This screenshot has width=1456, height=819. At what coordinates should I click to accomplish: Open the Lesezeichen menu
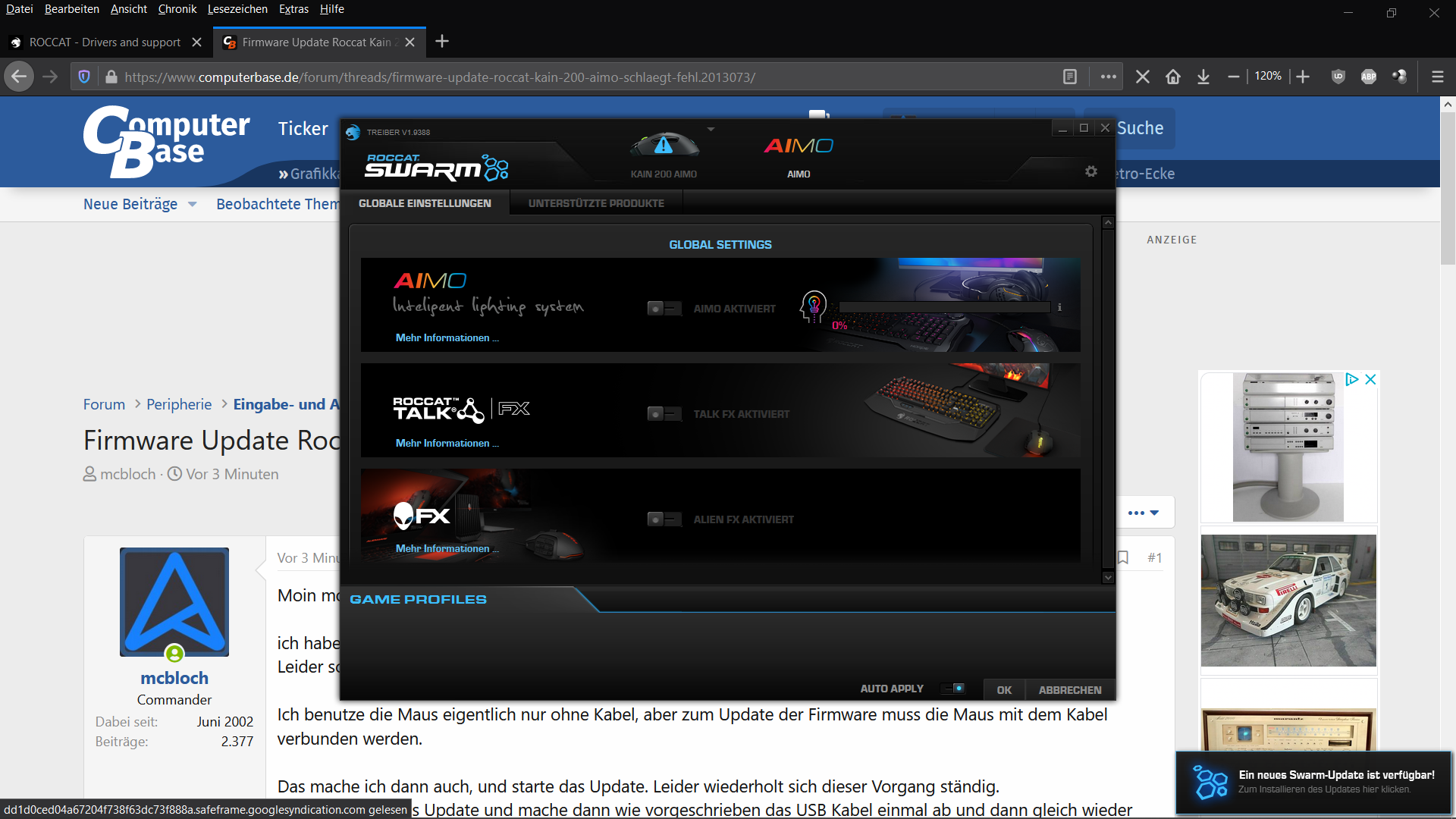click(x=237, y=9)
